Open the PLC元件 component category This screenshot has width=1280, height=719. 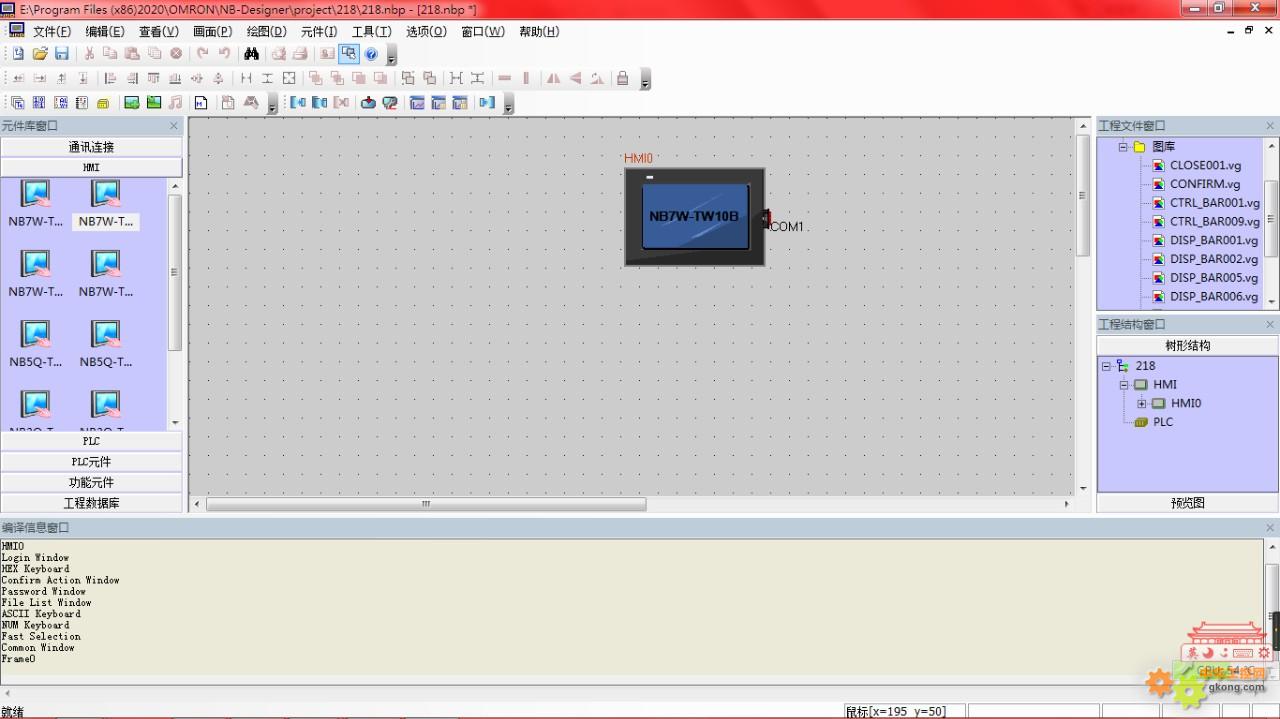91,462
